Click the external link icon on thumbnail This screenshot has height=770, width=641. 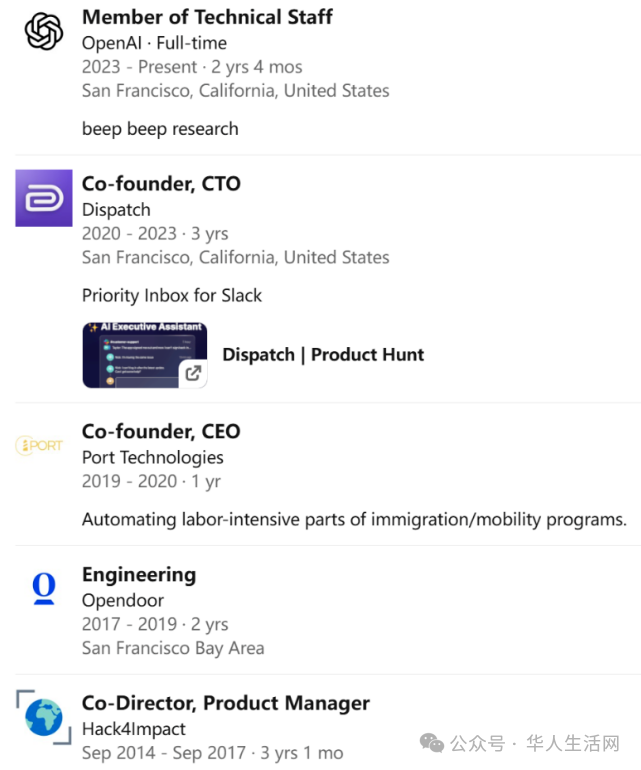193,373
